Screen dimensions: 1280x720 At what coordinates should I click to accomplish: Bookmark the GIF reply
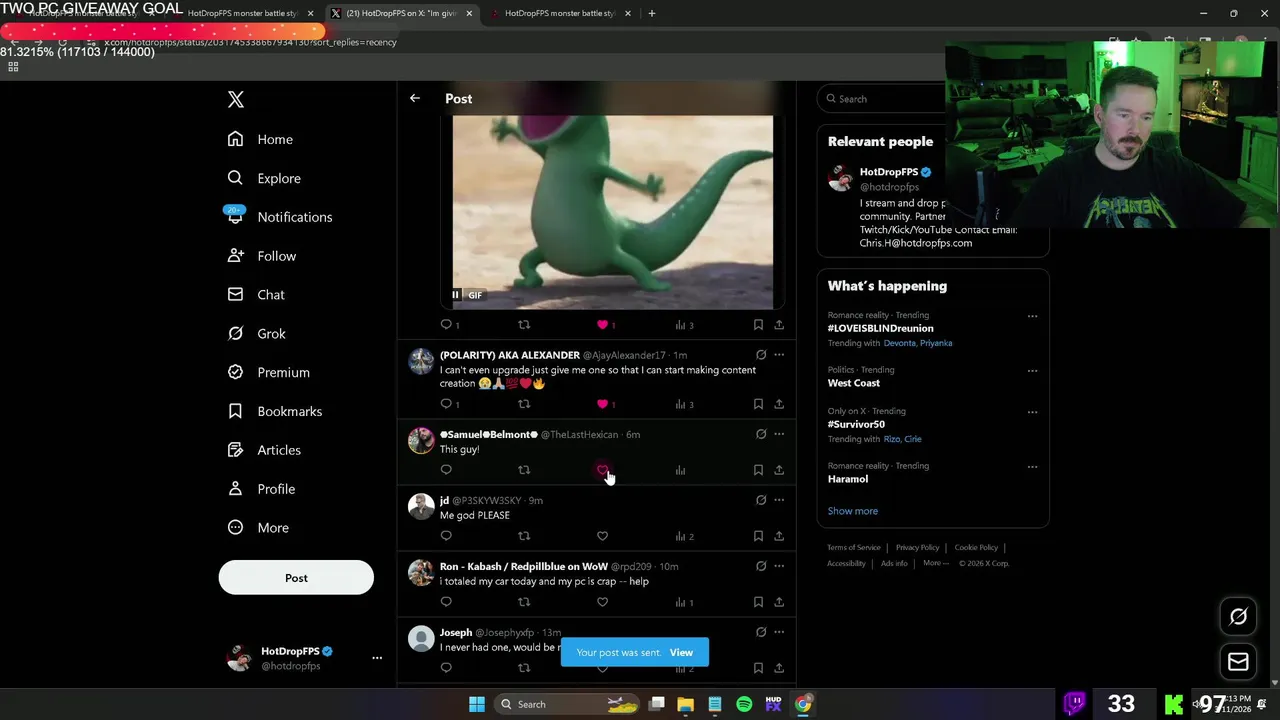tap(758, 325)
